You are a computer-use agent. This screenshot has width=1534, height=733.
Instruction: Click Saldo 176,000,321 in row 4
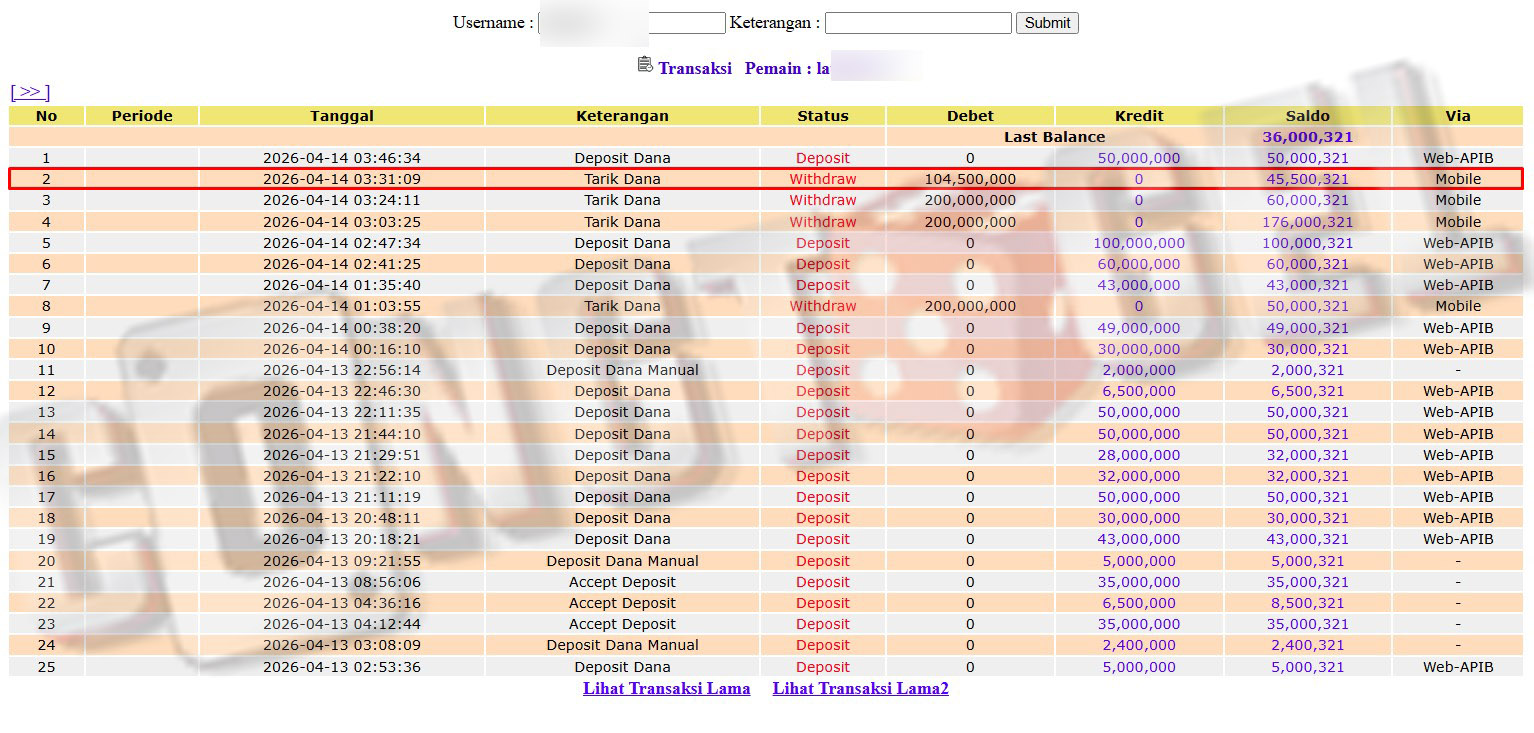(x=1307, y=222)
